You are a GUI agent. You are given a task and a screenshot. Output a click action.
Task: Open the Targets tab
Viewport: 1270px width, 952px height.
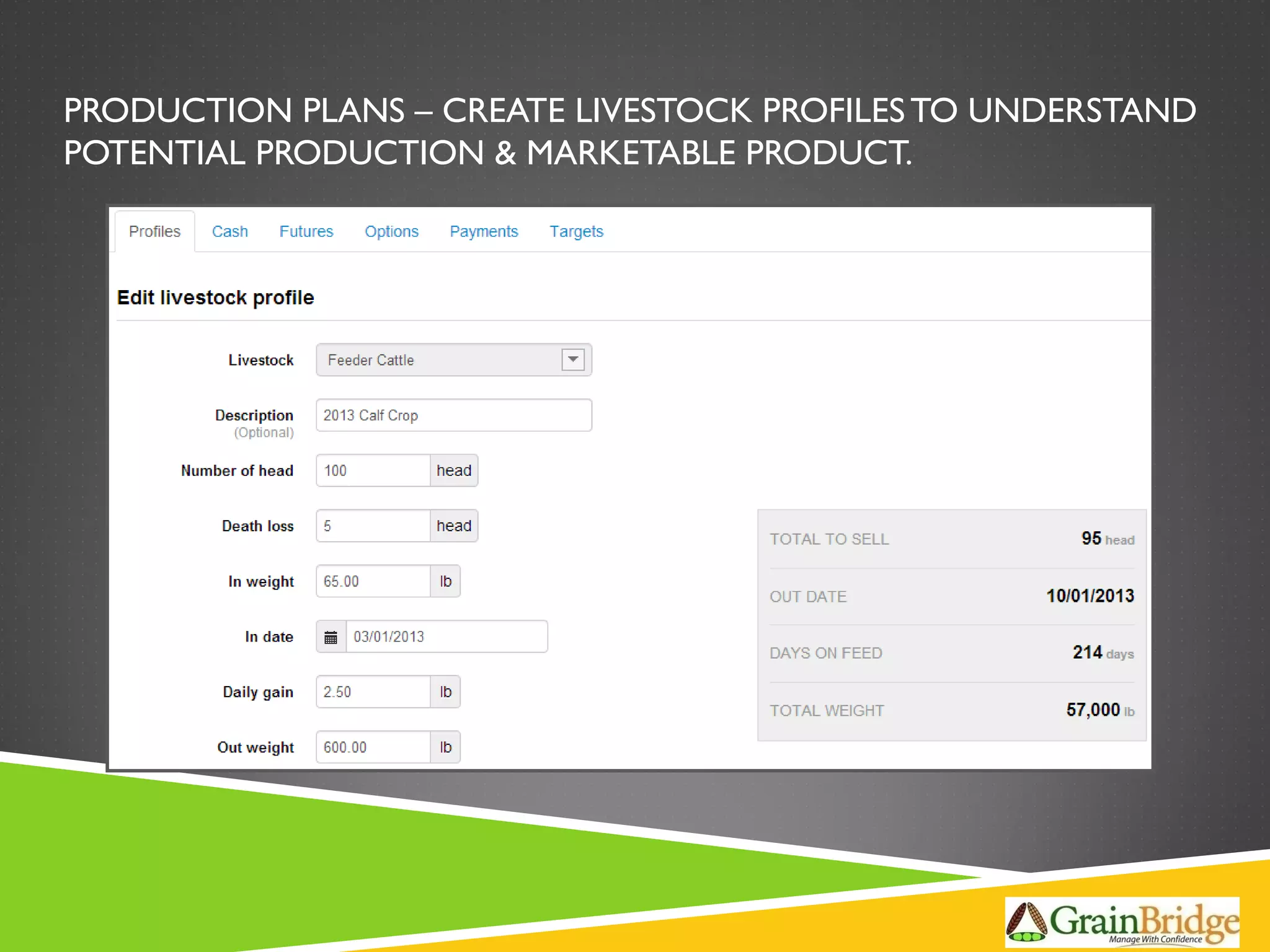tap(576, 232)
